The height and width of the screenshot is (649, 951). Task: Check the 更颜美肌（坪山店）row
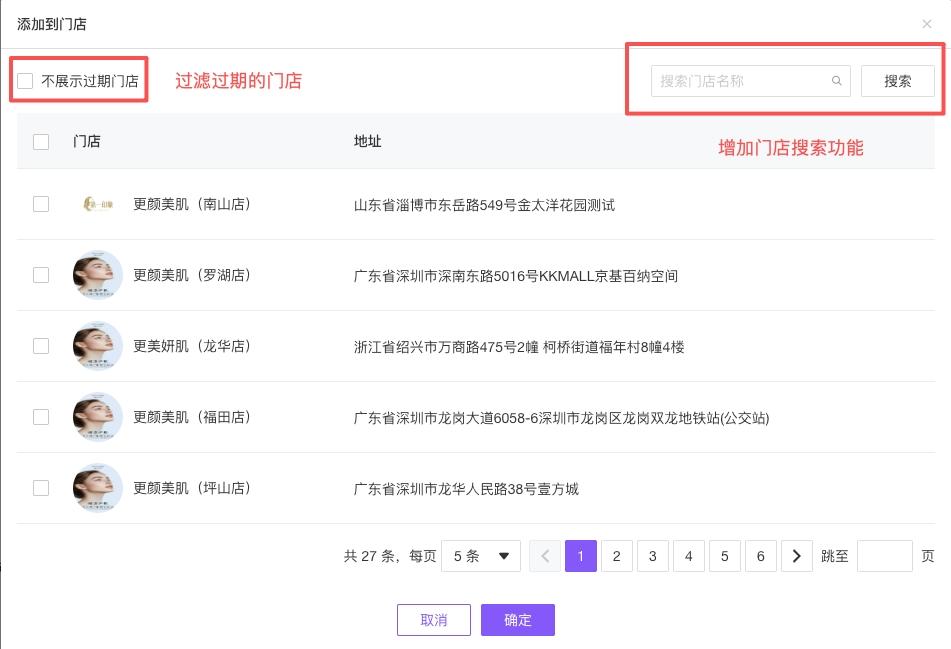(41, 488)
